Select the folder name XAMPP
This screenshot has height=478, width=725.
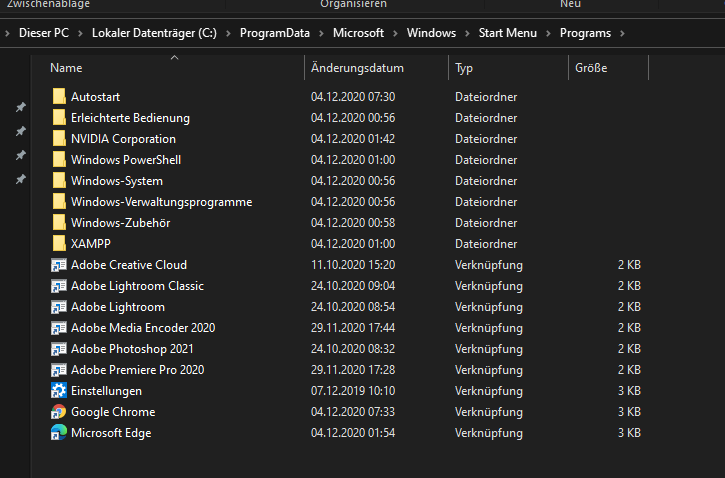pos(91,244)
